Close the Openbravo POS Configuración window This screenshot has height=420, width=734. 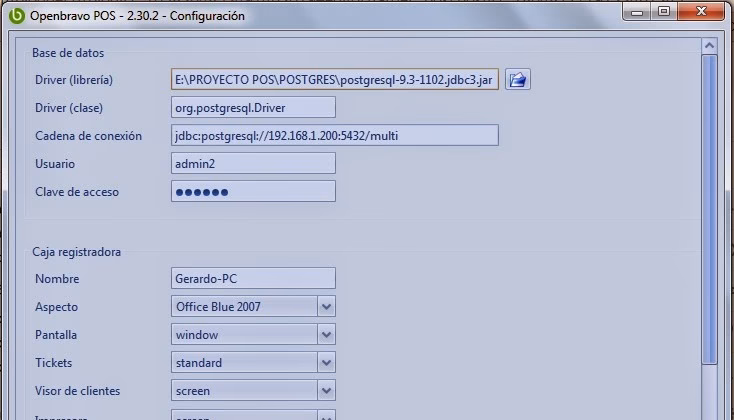point(701,12)
